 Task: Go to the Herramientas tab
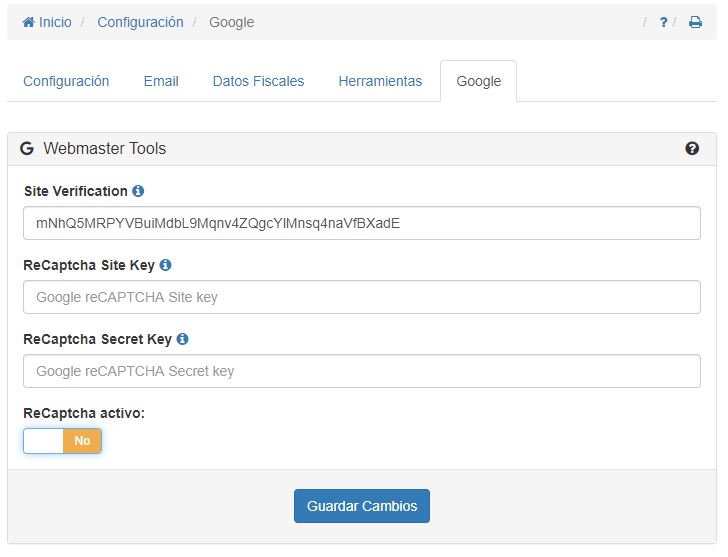(x=380, y=81)
